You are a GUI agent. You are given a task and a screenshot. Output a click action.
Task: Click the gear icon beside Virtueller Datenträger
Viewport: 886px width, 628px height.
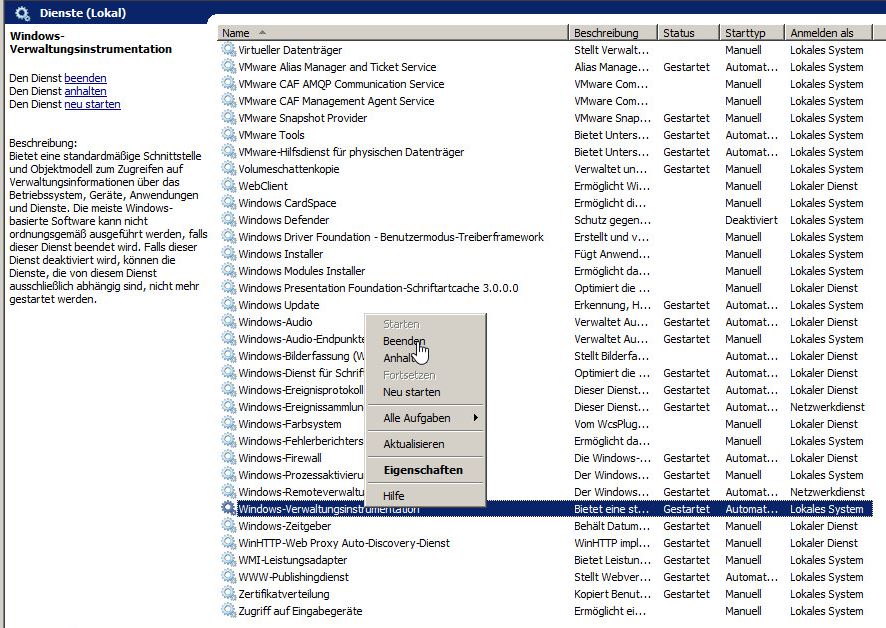click(228, 50)
